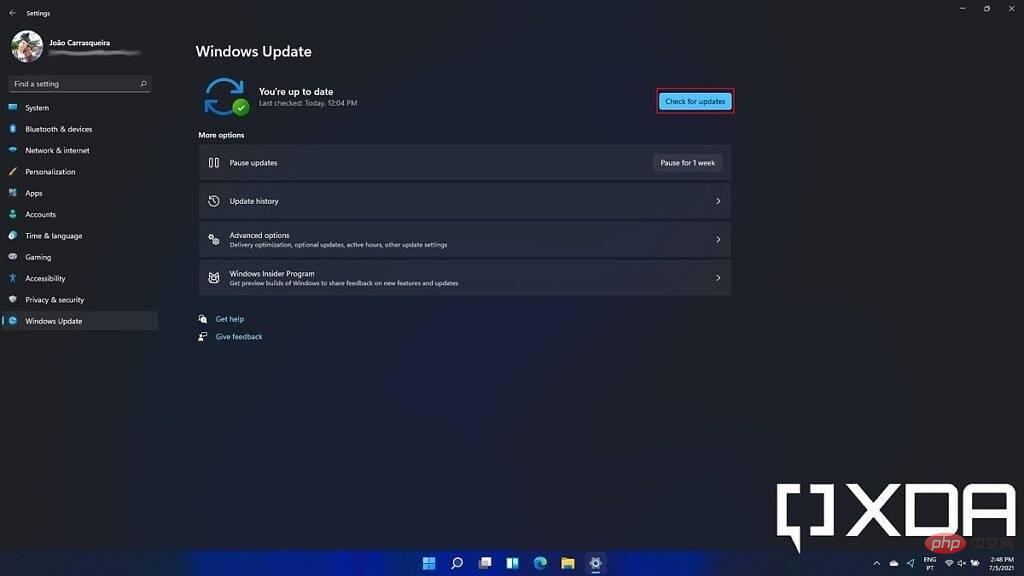The width and height of the screenshot is (1024, 576).
Task: Expand the Update history row
Action: pos(463,200)
